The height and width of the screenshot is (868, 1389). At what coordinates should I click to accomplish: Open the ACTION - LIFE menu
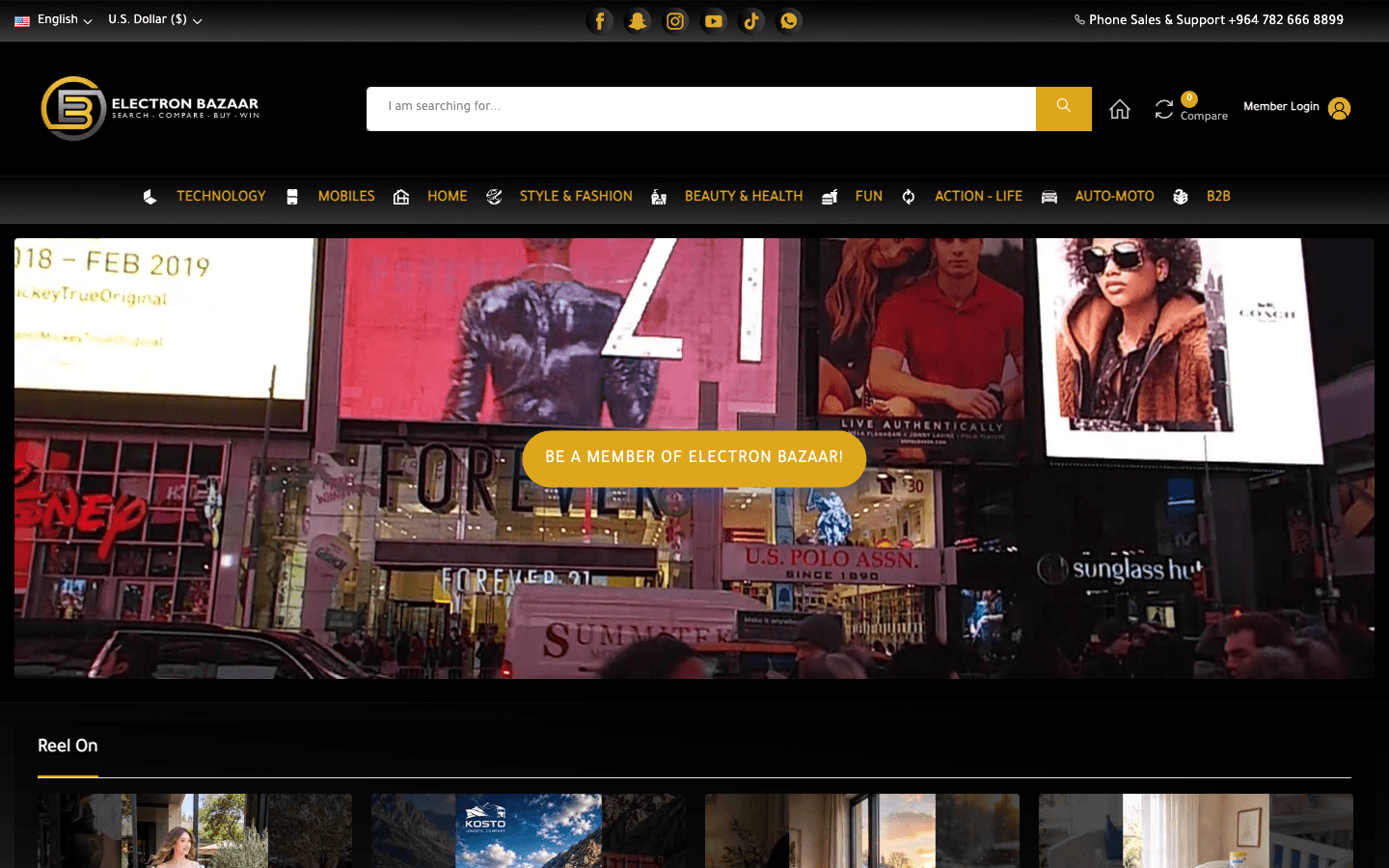point(978,196)
